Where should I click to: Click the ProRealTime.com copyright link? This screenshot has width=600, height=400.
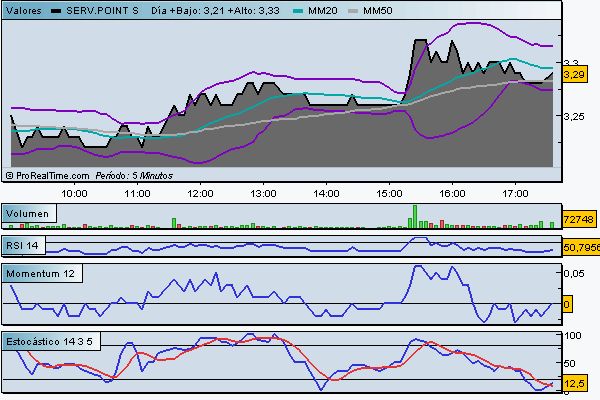(50, 174)
